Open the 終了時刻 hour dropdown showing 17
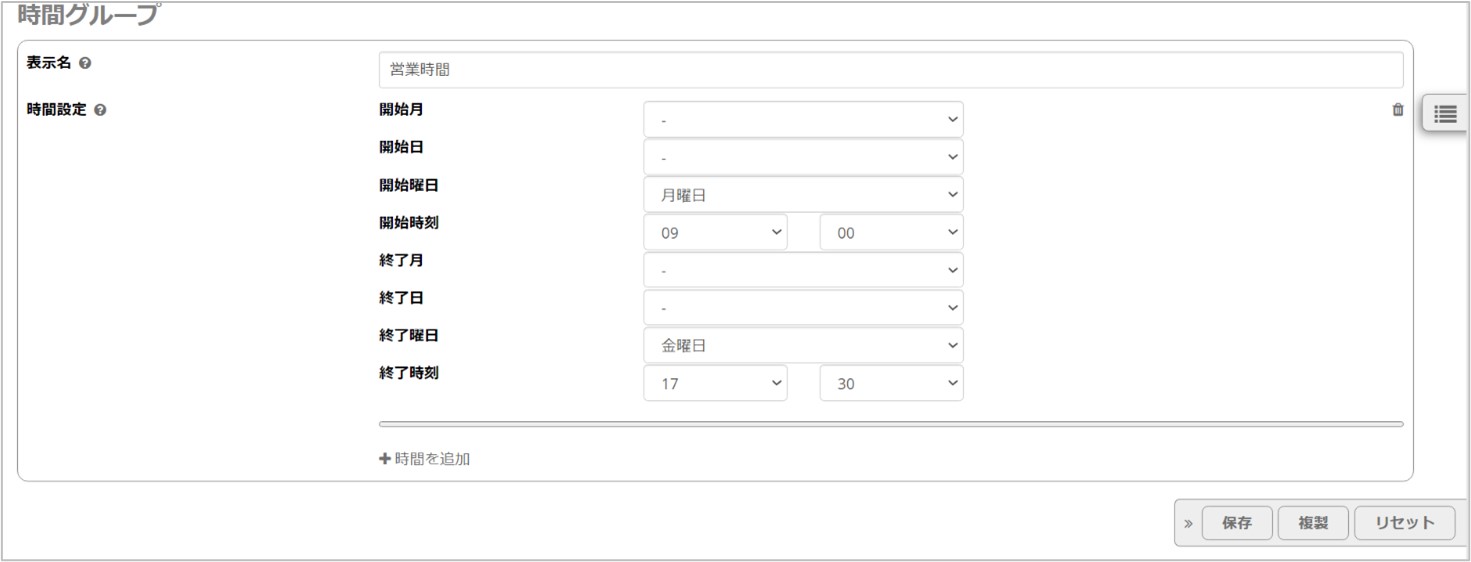The width and height of the screenshot is (1471, 562). (715, 383)
